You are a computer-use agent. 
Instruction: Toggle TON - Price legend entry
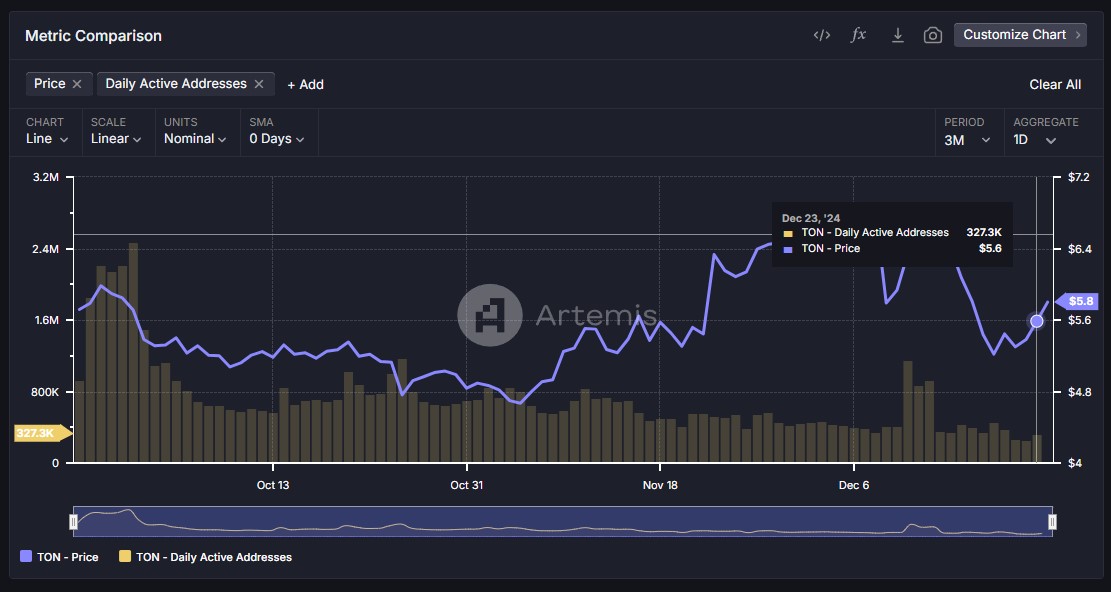(60, 557)
